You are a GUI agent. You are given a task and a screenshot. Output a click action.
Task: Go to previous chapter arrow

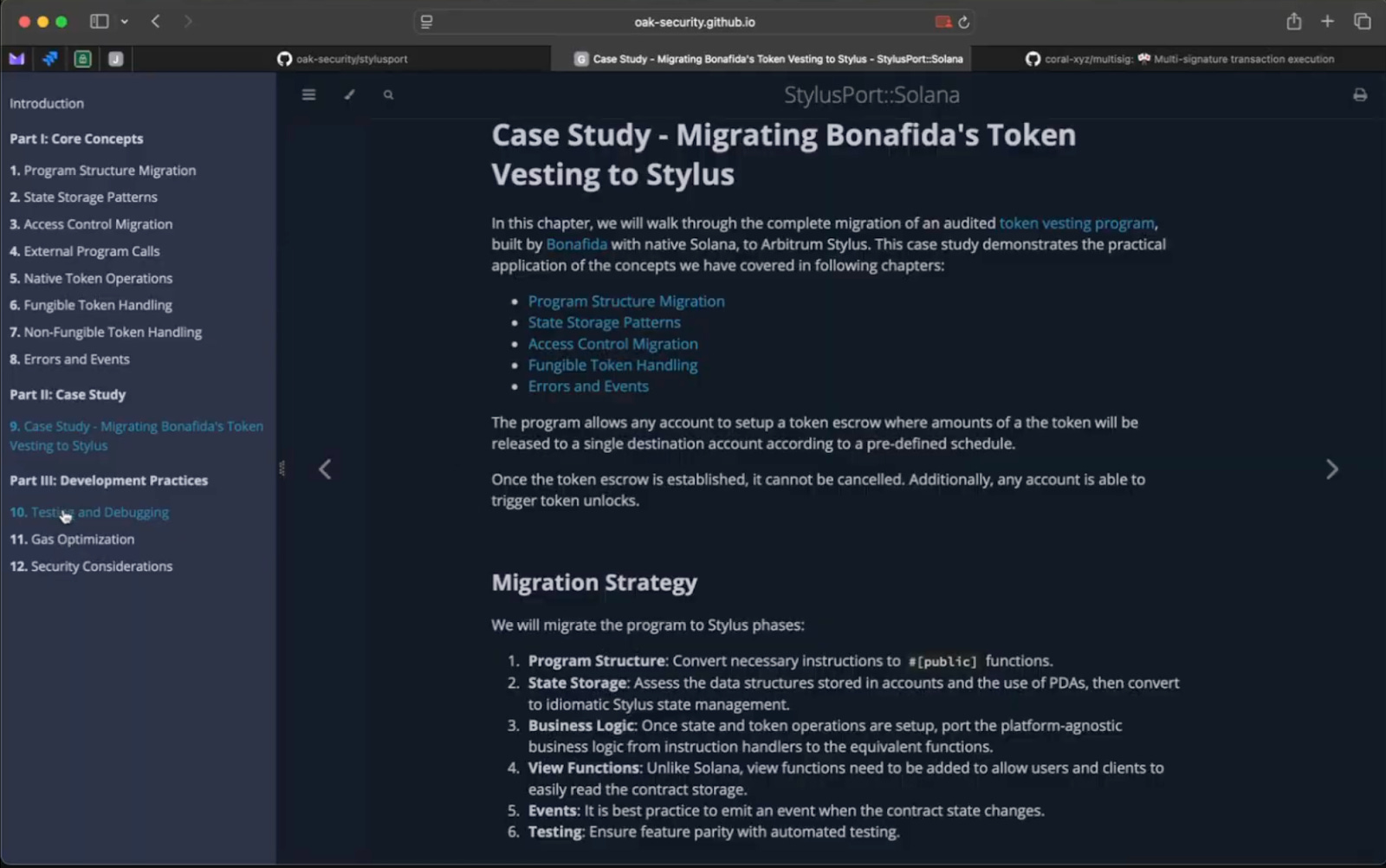pos(325,470)
